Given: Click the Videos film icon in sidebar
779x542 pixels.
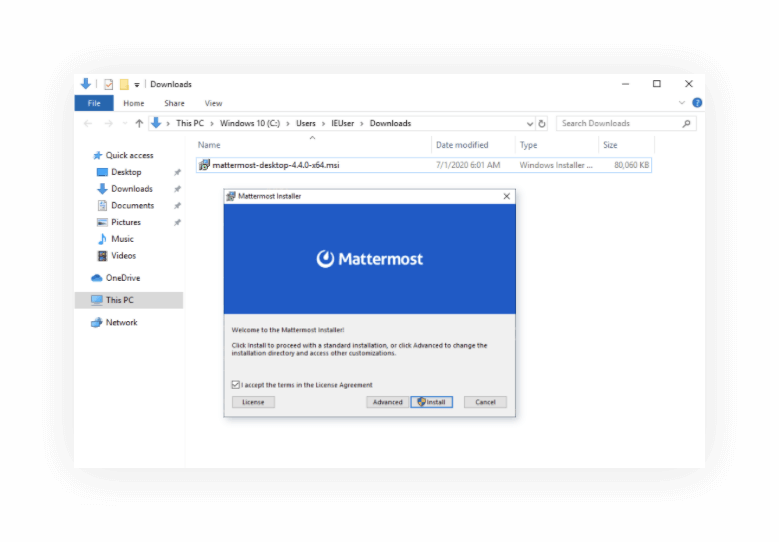Looking at the screenshot, I should point(102,255).
